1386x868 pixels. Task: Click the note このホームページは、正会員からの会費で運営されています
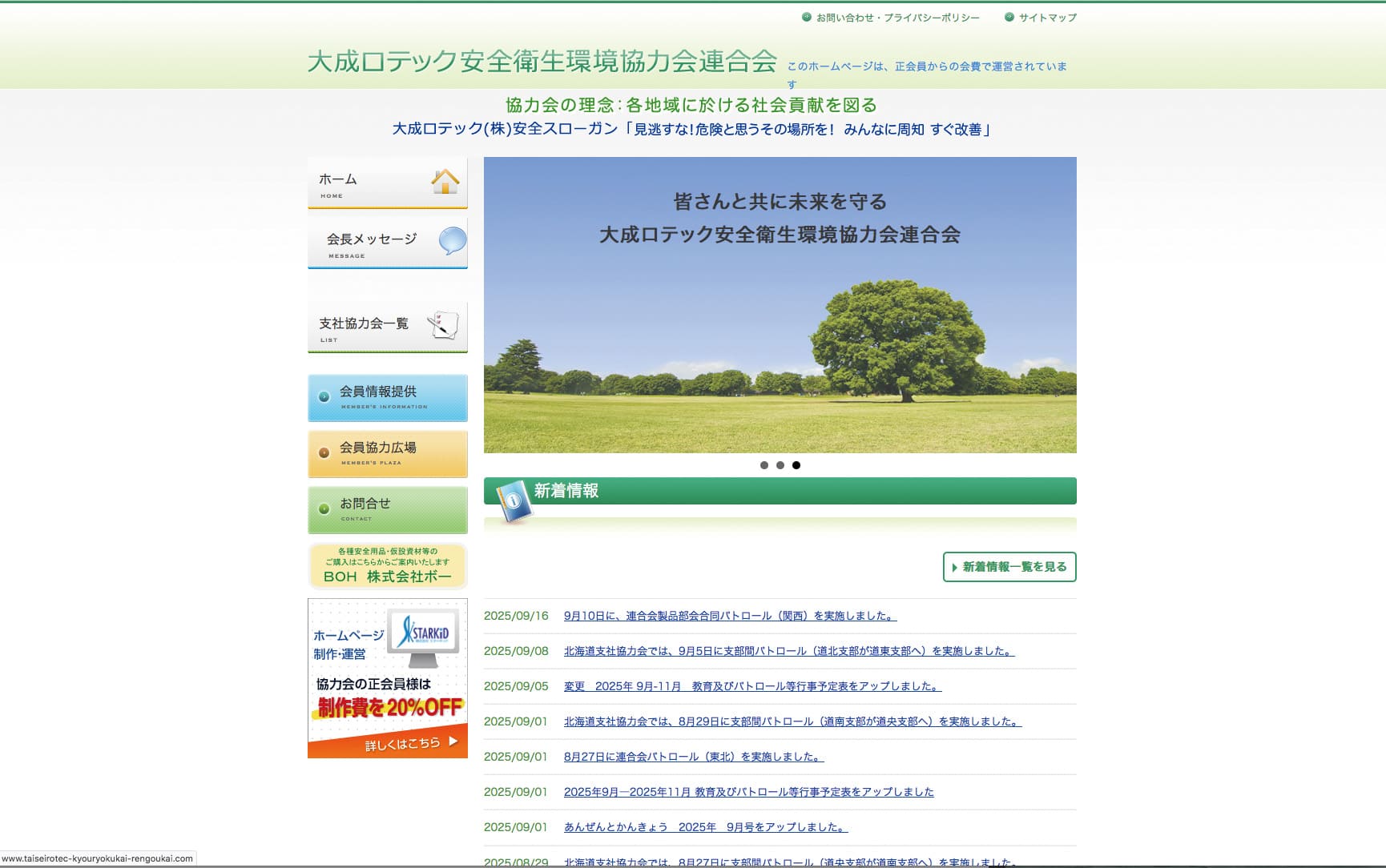[927, 74]
